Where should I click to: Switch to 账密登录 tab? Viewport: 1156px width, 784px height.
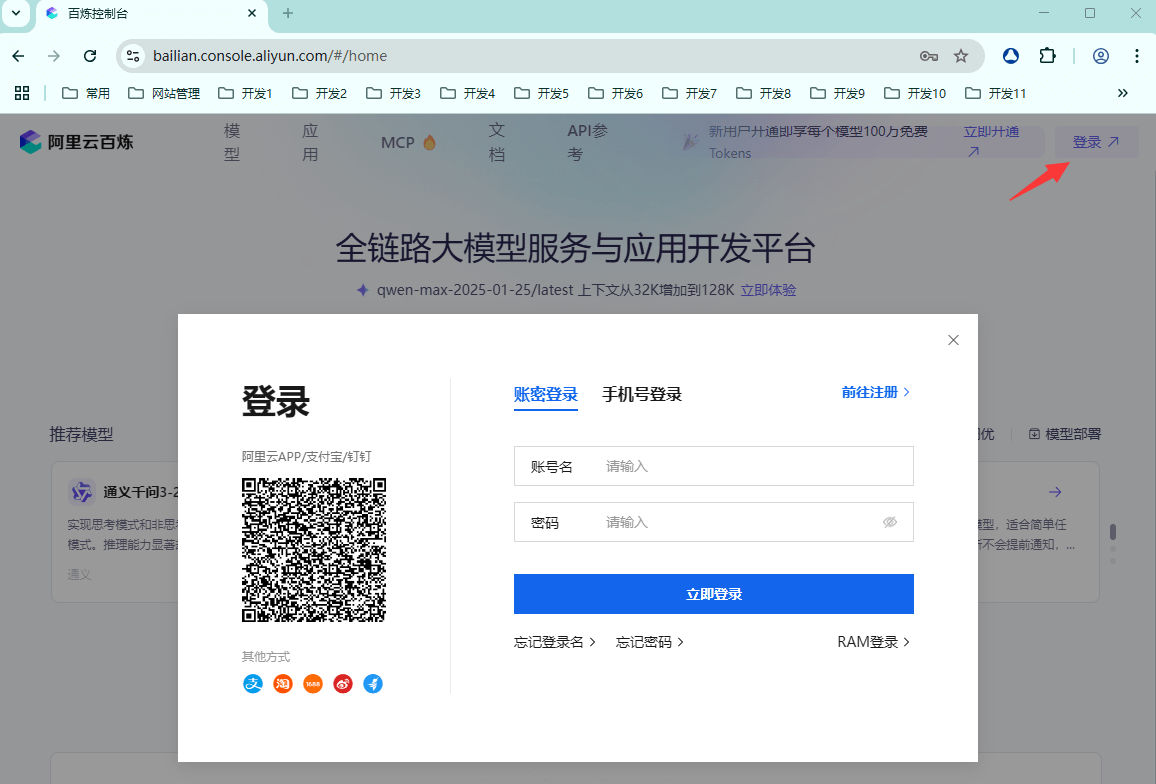(546, 395)
